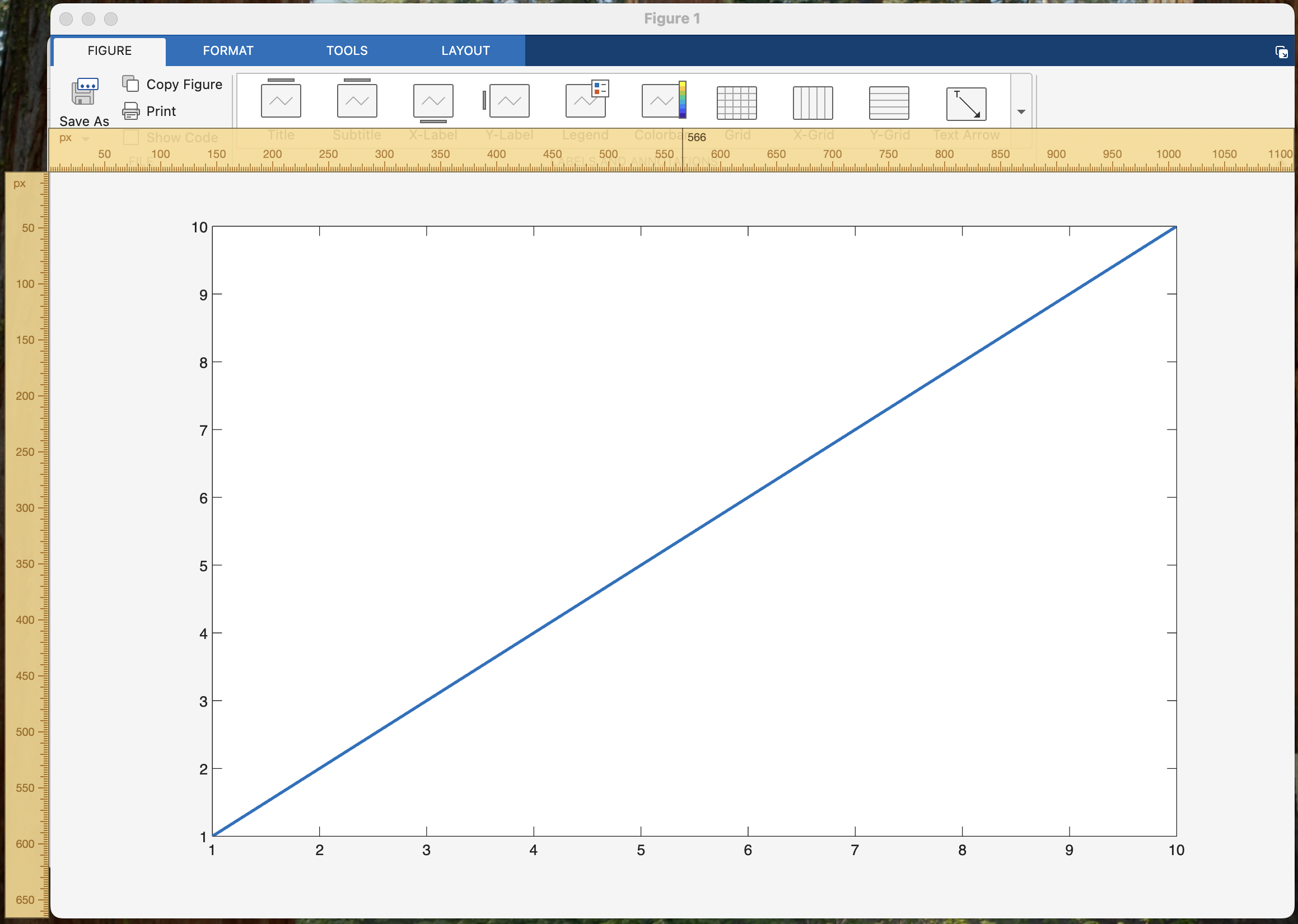Add an X-Label to the plot
This screenshot has height=924, width=1298.
(x=433, y=101)
